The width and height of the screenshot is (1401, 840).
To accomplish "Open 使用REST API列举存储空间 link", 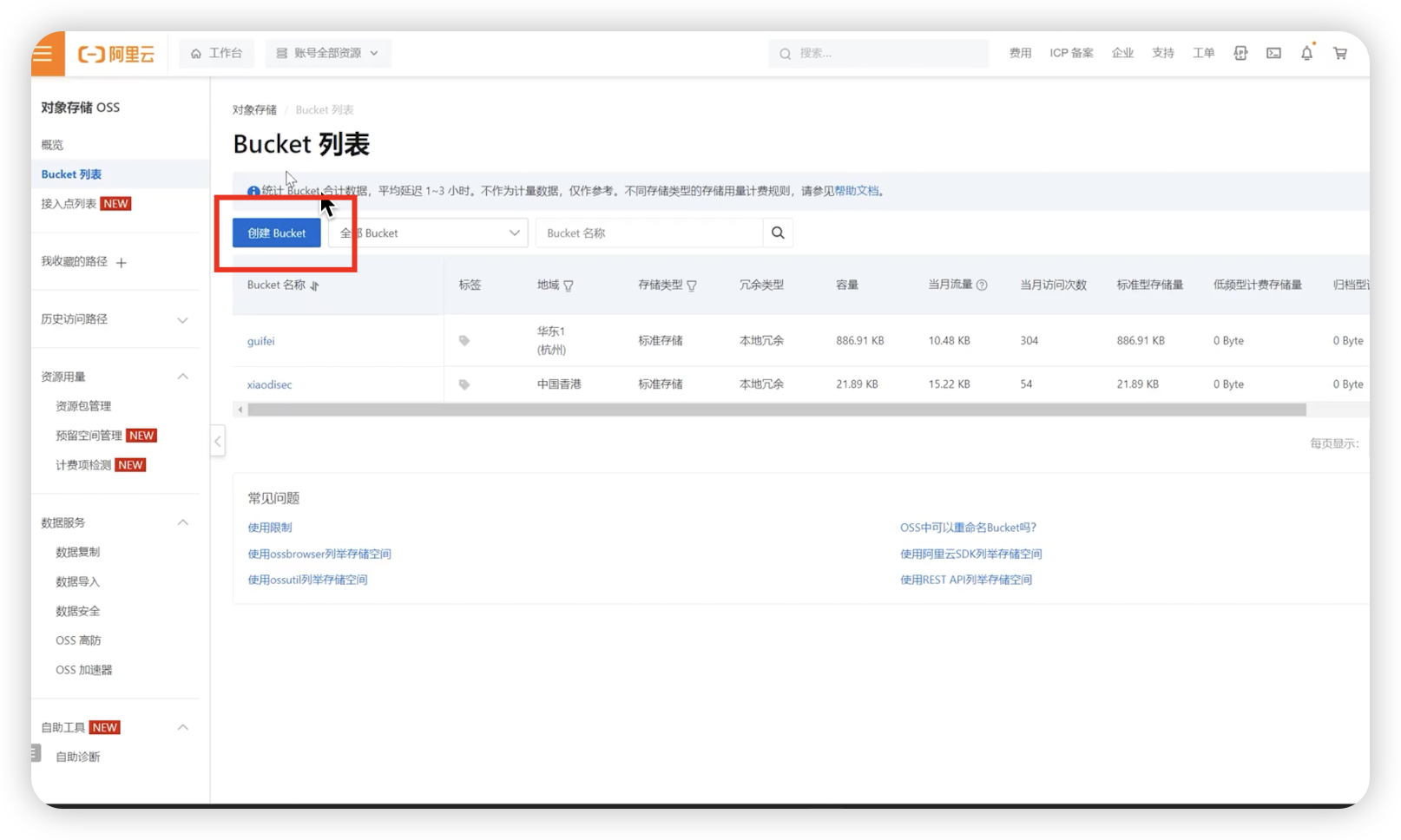I will [x=965, y=580].
